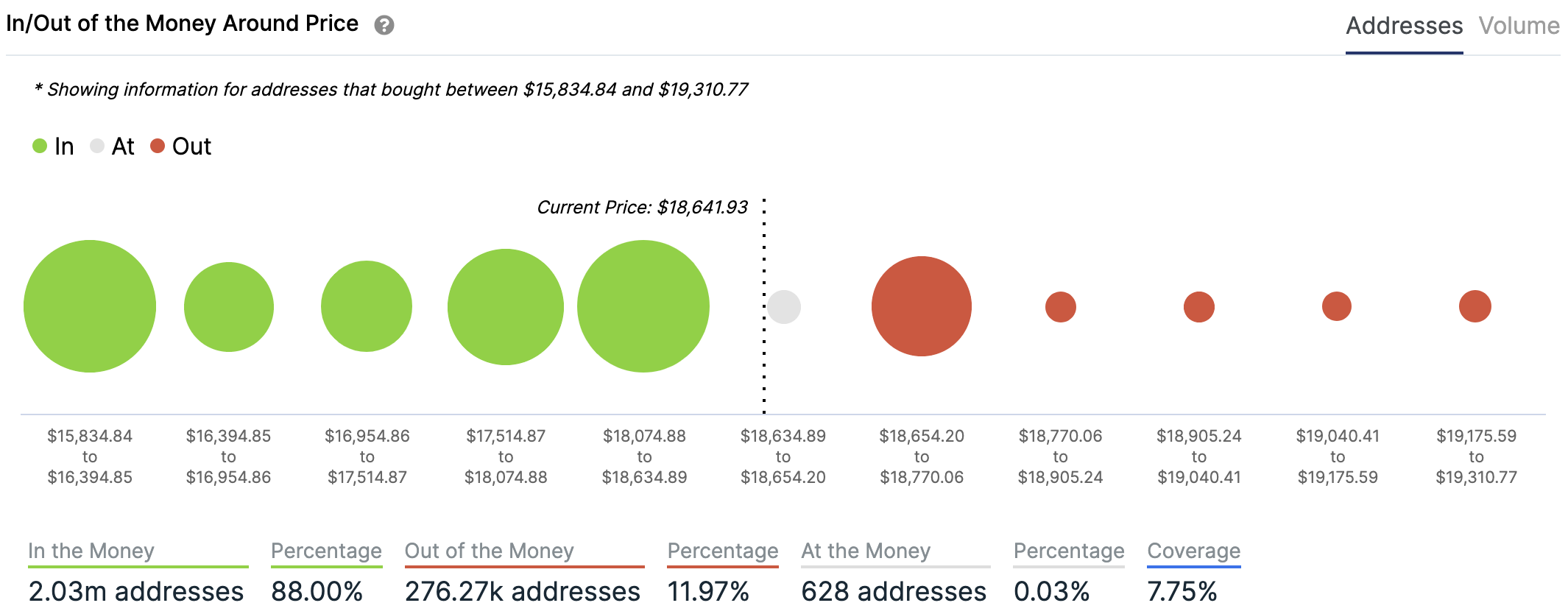Click the red bubble for $18,770.06 range

[x=1061, y=307]
